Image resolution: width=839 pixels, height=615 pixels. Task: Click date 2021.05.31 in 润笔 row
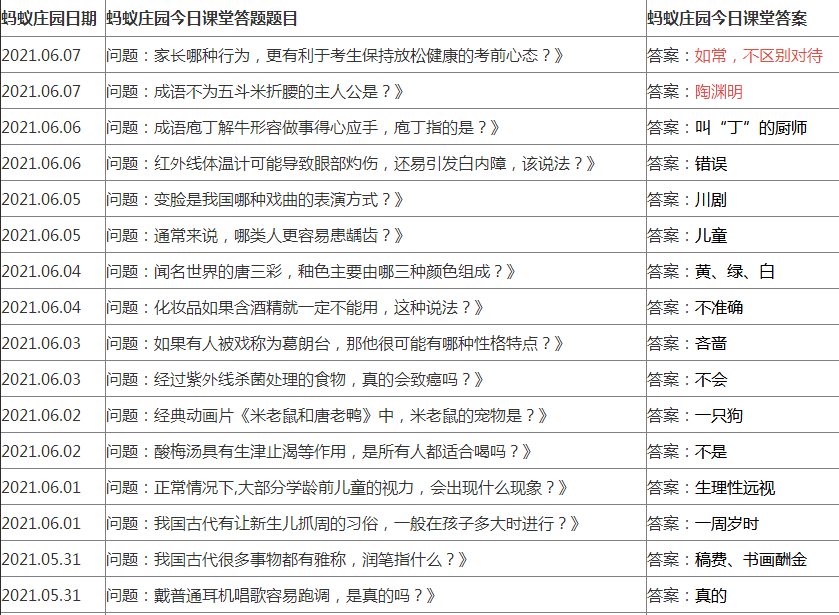(x=41, y=559)
